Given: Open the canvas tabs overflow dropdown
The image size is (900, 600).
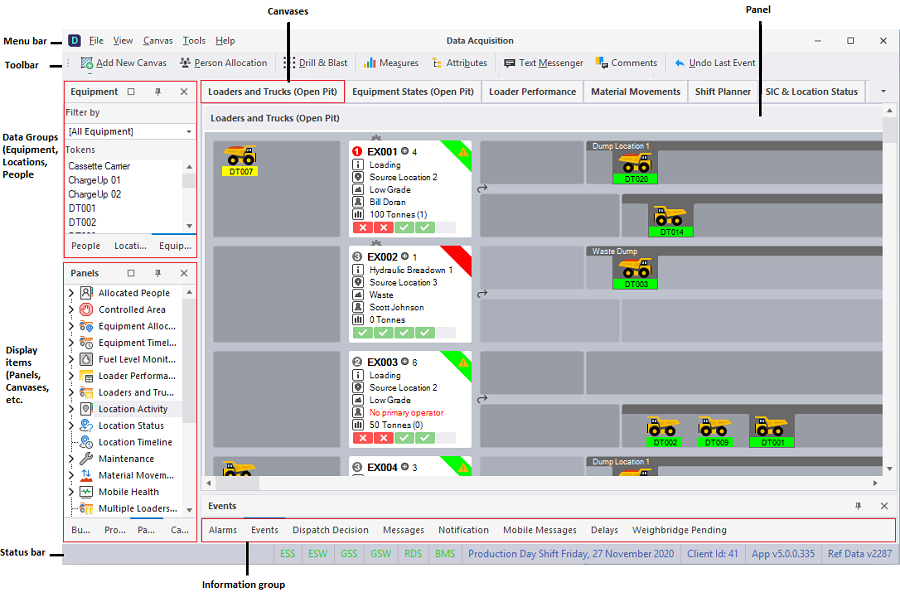Looking at the screenshot, I should (x=883, y=91).
